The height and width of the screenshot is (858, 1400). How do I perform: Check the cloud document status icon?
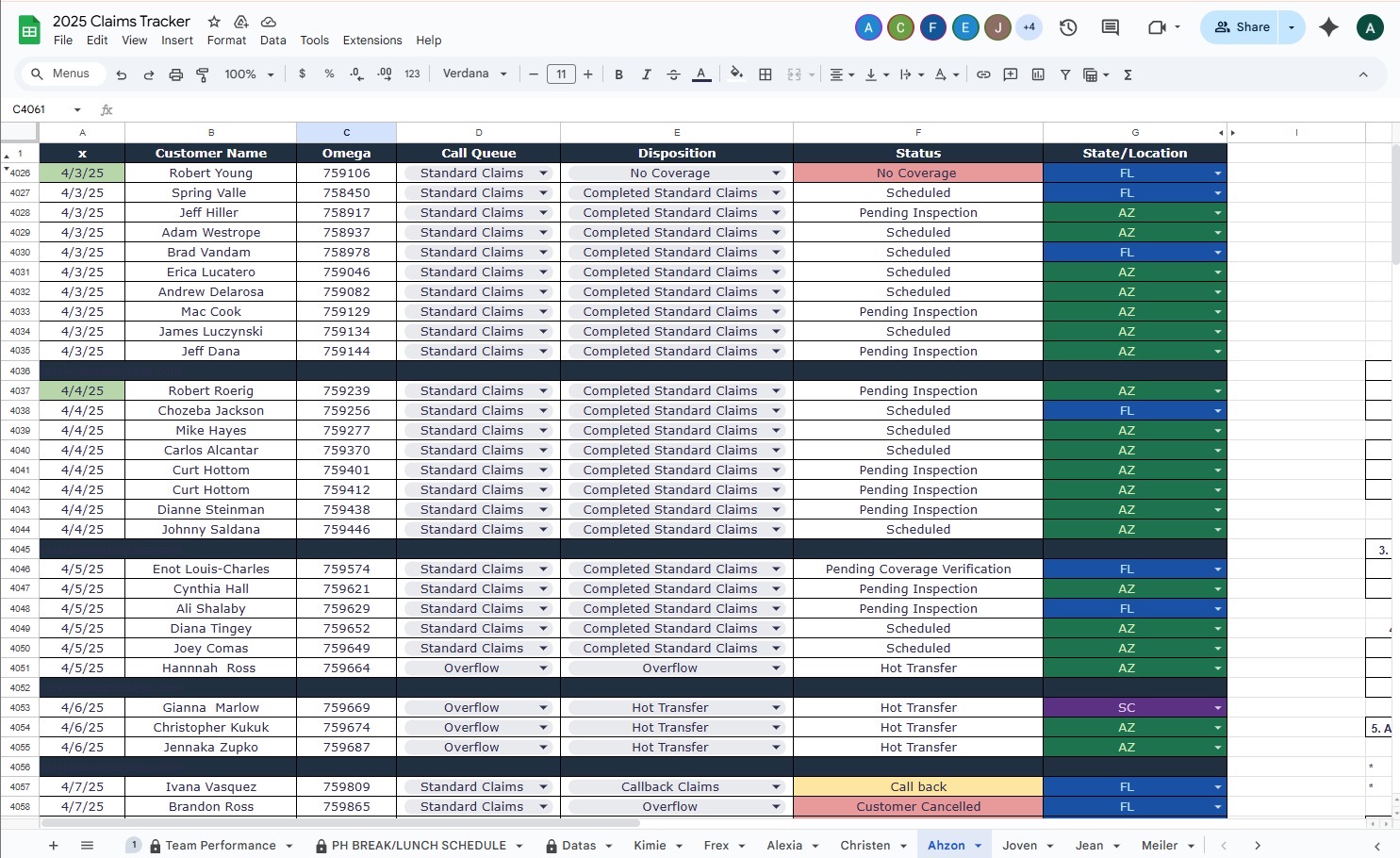point(269,21)
